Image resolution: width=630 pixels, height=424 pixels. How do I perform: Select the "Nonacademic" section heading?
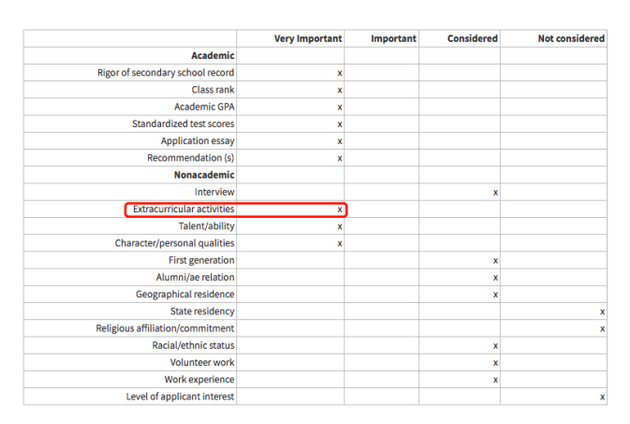[204, 175]
